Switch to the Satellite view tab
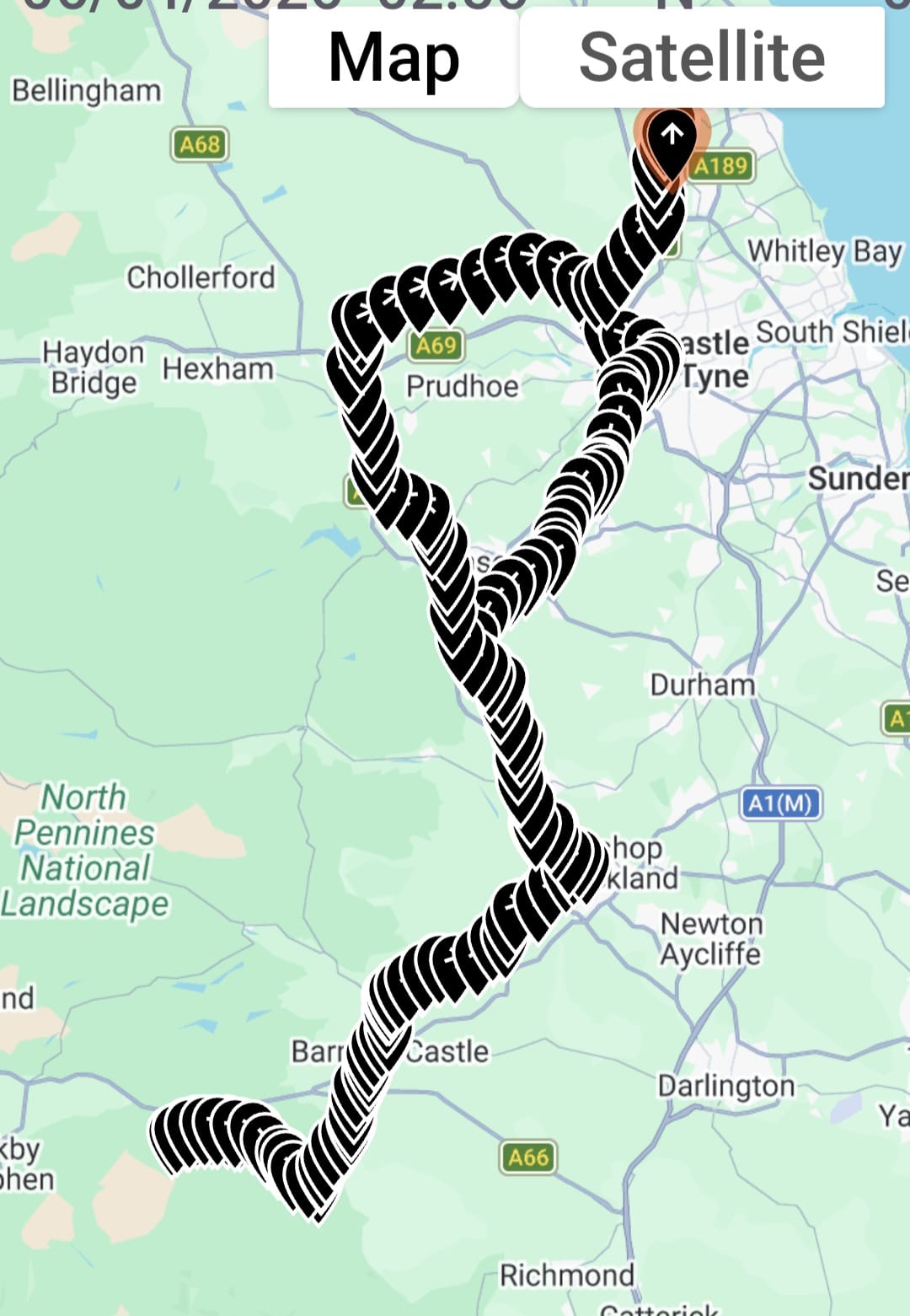 pos(702,57)
